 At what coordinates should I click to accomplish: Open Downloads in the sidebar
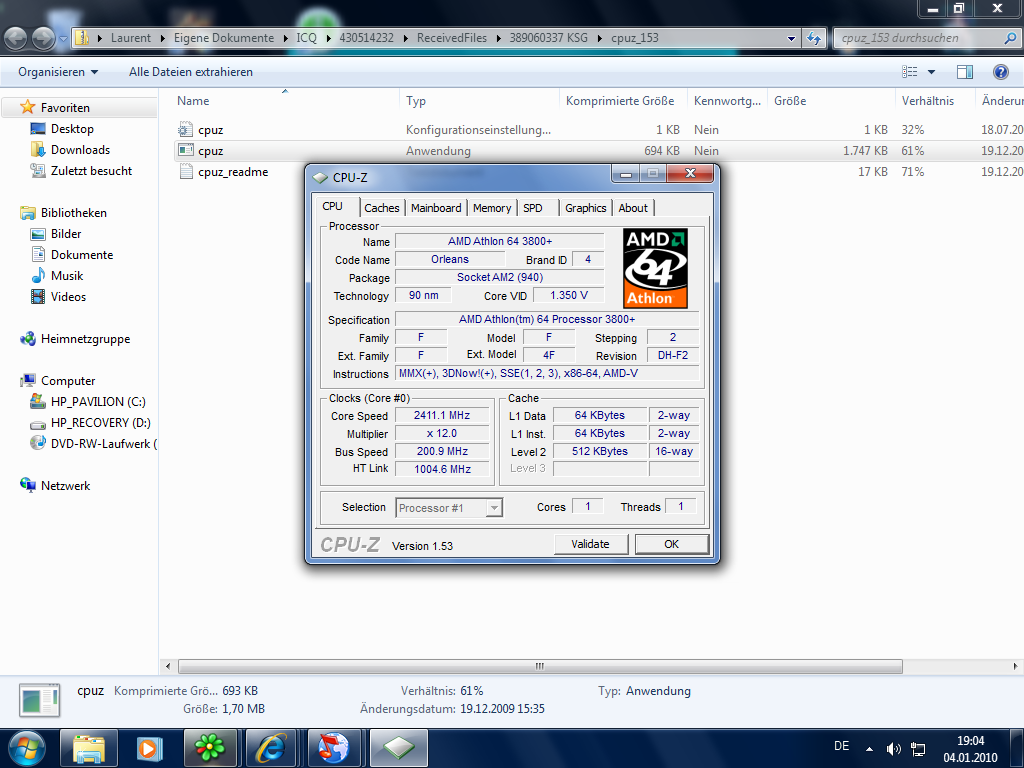(80, 150)
